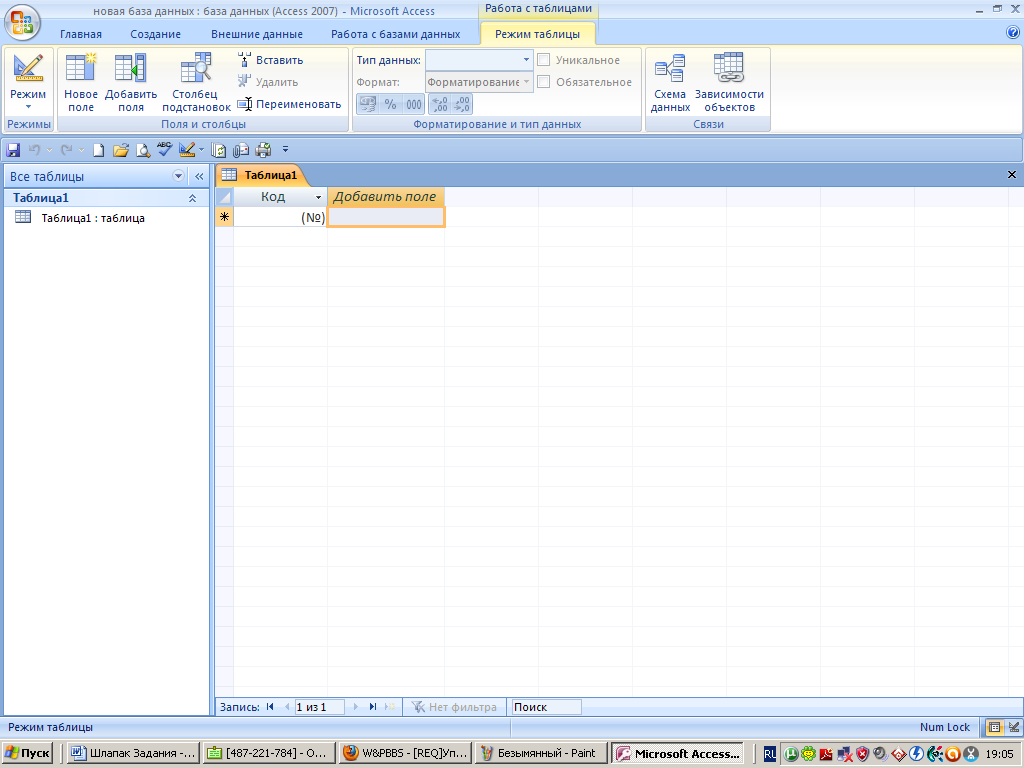The image size is (1024, 768).
Task: Select the new record row selector asterisk
Action: pos(224,217)
